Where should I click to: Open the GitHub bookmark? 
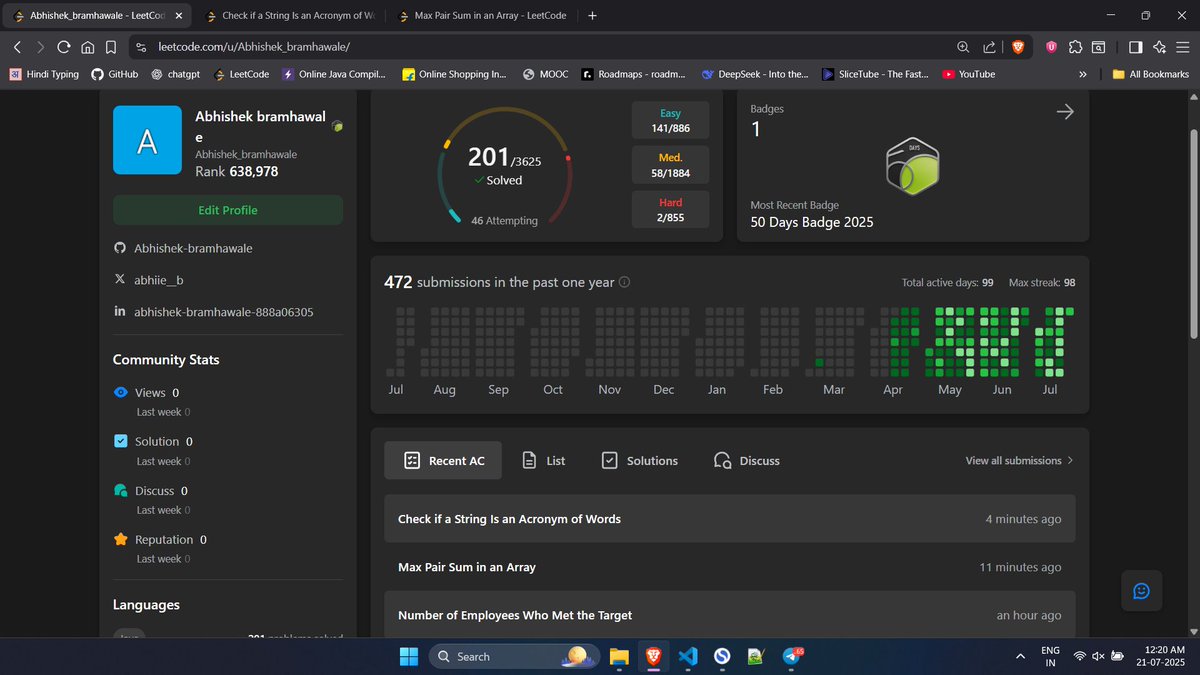click(114, 74)
